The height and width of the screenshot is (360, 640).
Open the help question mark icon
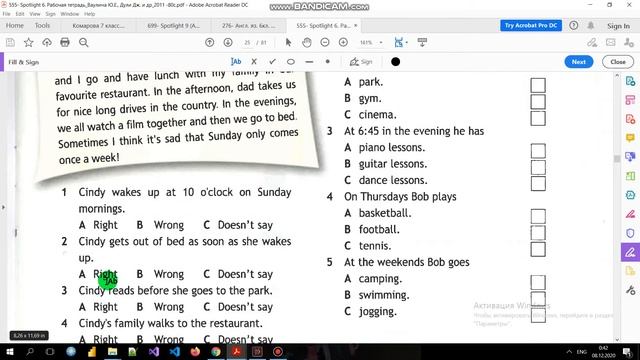point(573,25)
